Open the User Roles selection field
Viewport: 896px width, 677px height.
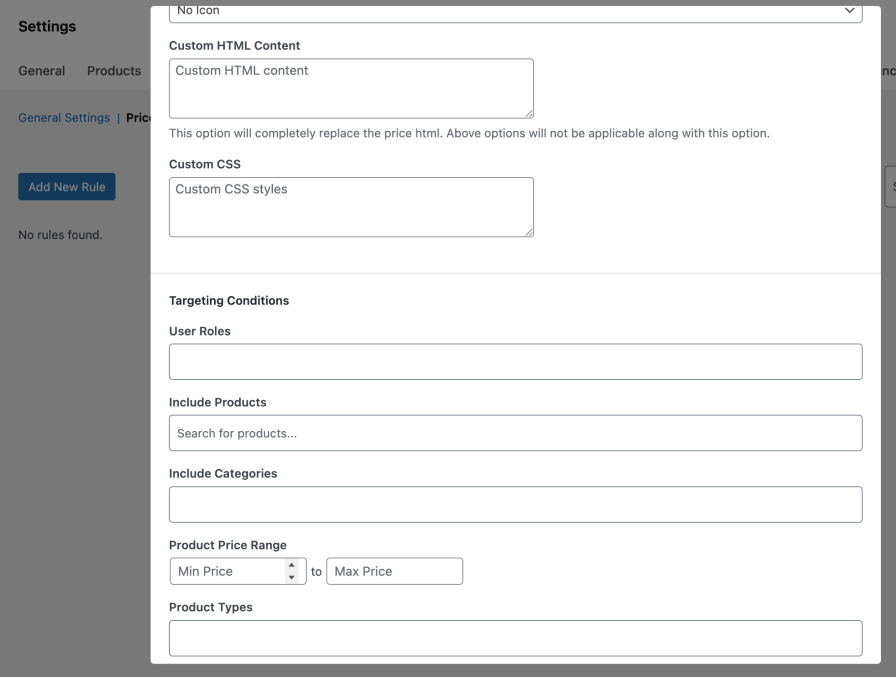[515, 361]
